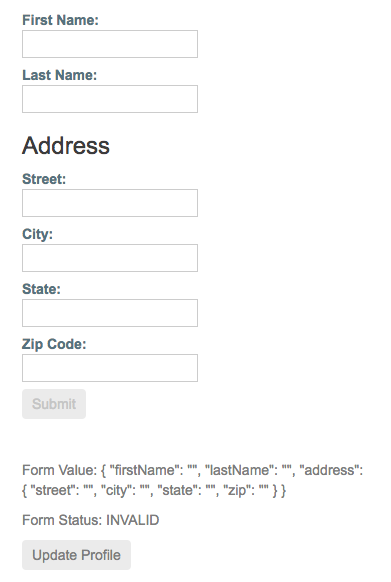Click the First Name input field
The width and height of the screenshot is (391, 582).
110,44
